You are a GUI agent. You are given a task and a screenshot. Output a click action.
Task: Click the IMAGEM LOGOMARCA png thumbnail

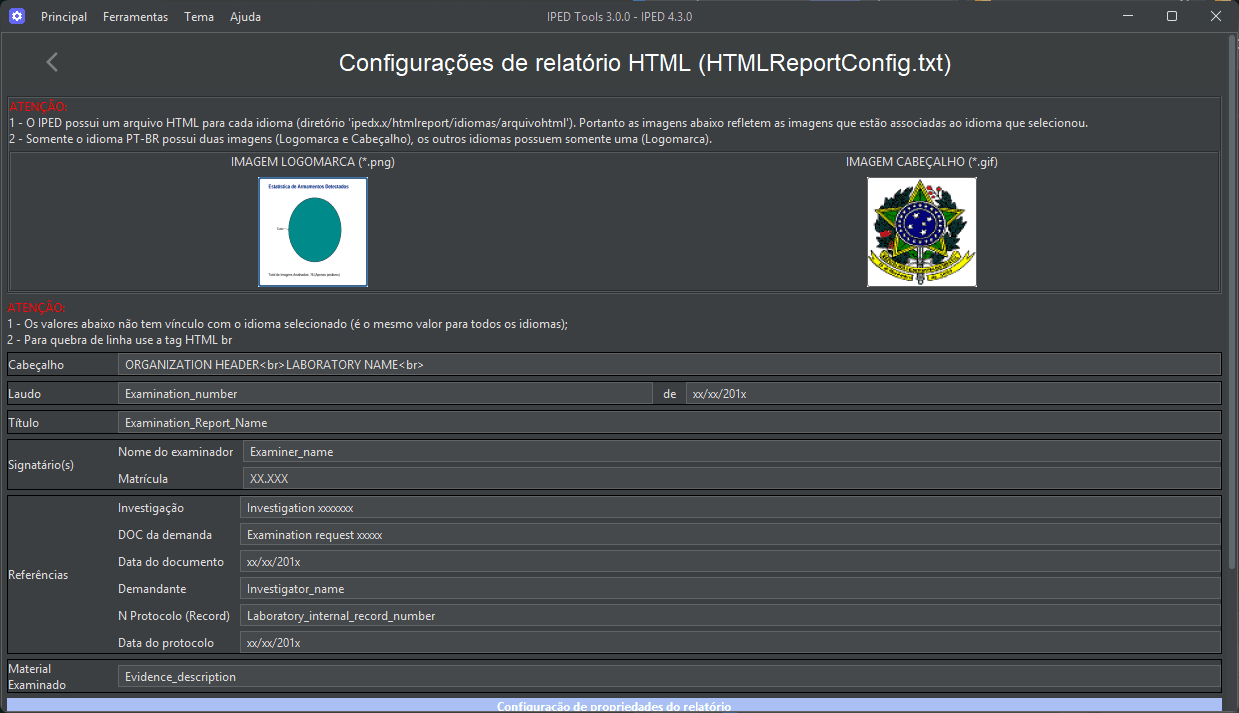312,232
